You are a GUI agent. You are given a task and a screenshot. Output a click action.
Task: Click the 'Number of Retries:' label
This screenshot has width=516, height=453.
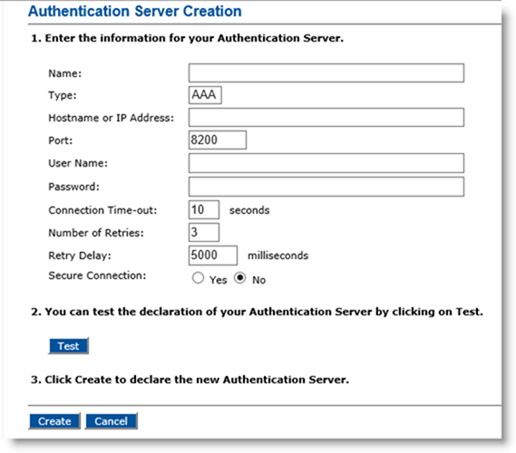click(96, 233)
